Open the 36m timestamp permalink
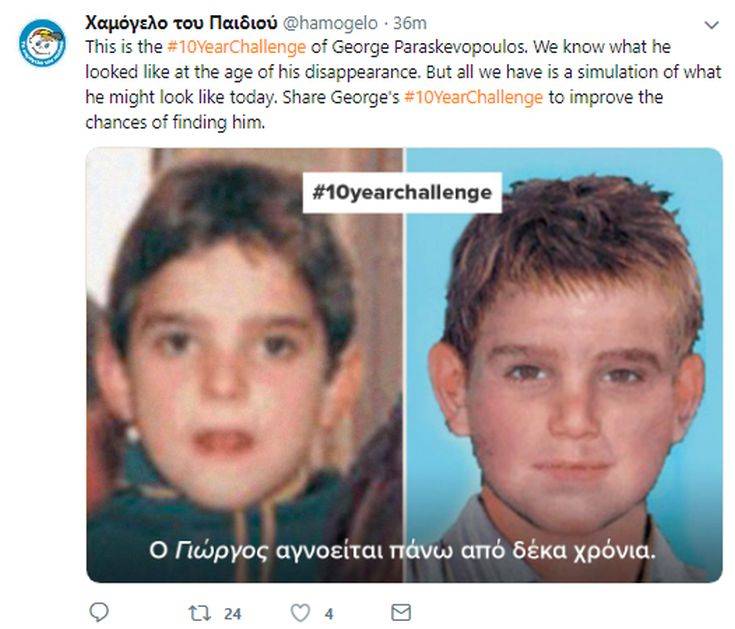The image size is (735, 629). tap(410, 23)
